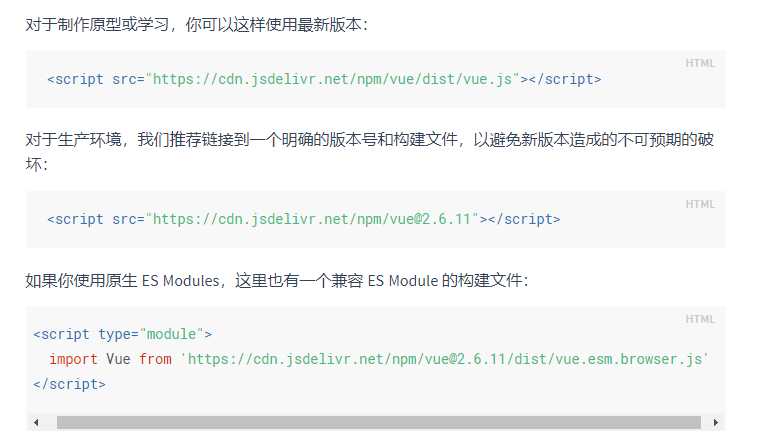Click the paragraph starting with 对于制作原型或学习
Viewport: 759px width, 448px height.
tap(197, 24)
